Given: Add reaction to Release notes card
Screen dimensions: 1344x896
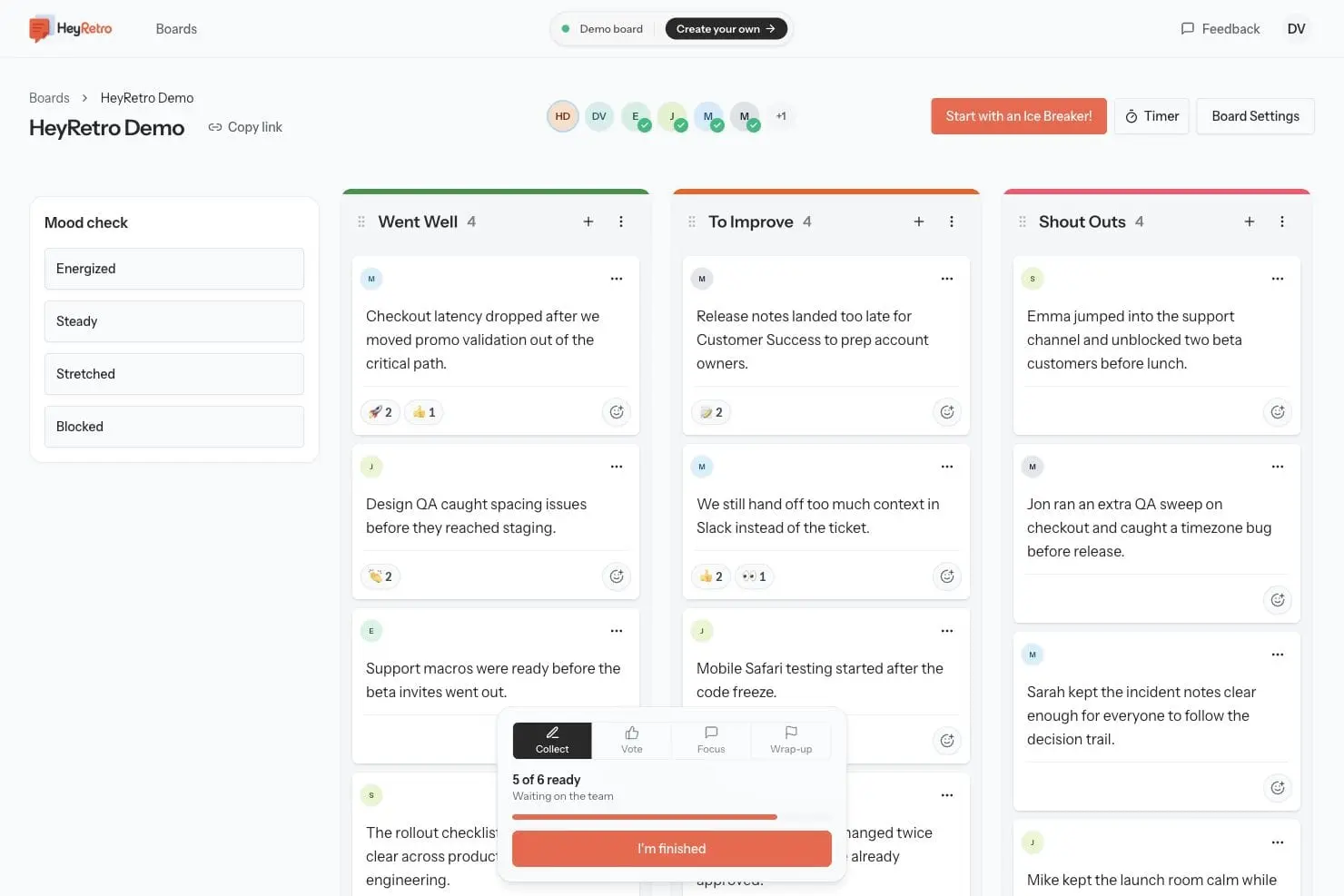Looking at the screenshot, I should coord(947,412).
